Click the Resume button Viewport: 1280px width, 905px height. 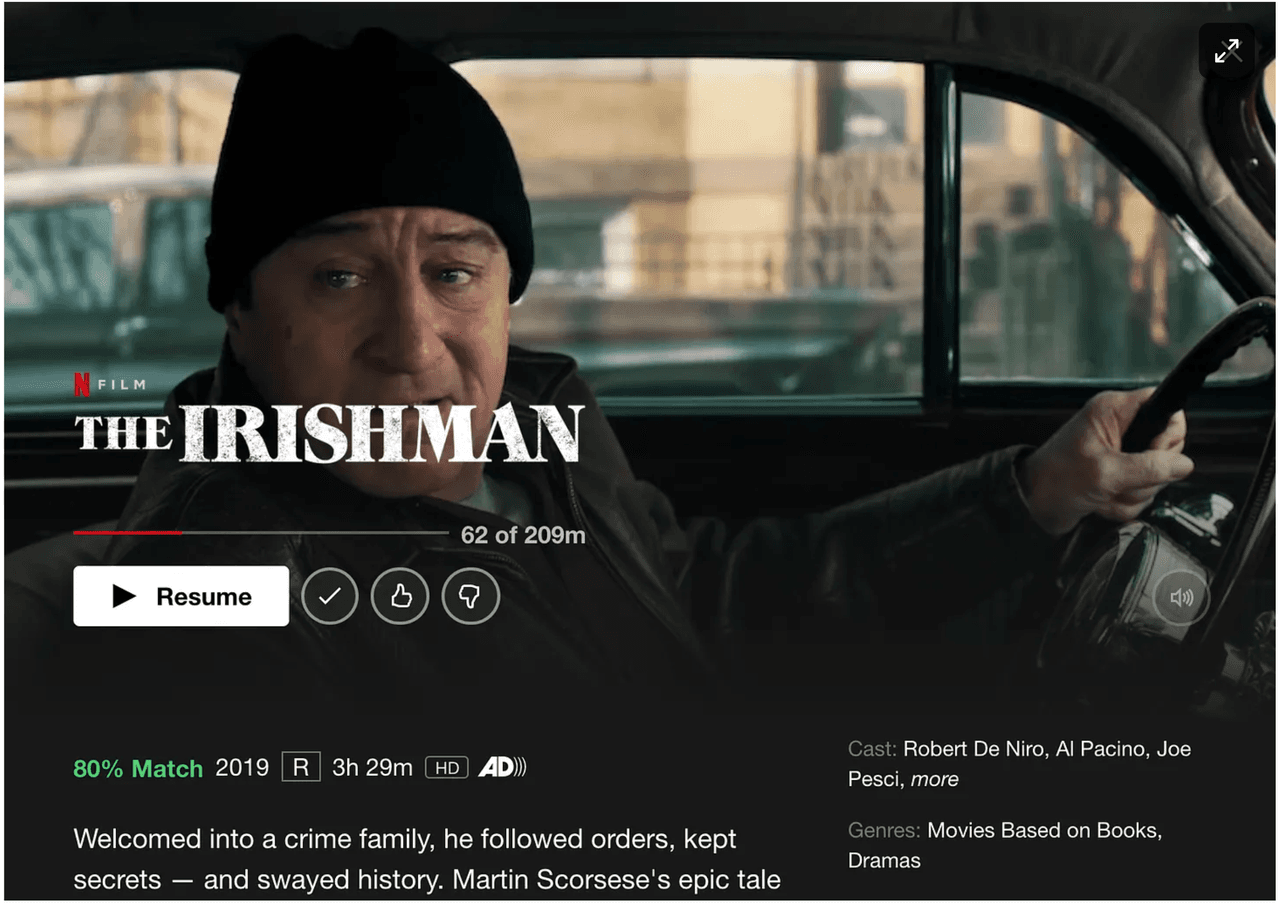pos(181,596)
